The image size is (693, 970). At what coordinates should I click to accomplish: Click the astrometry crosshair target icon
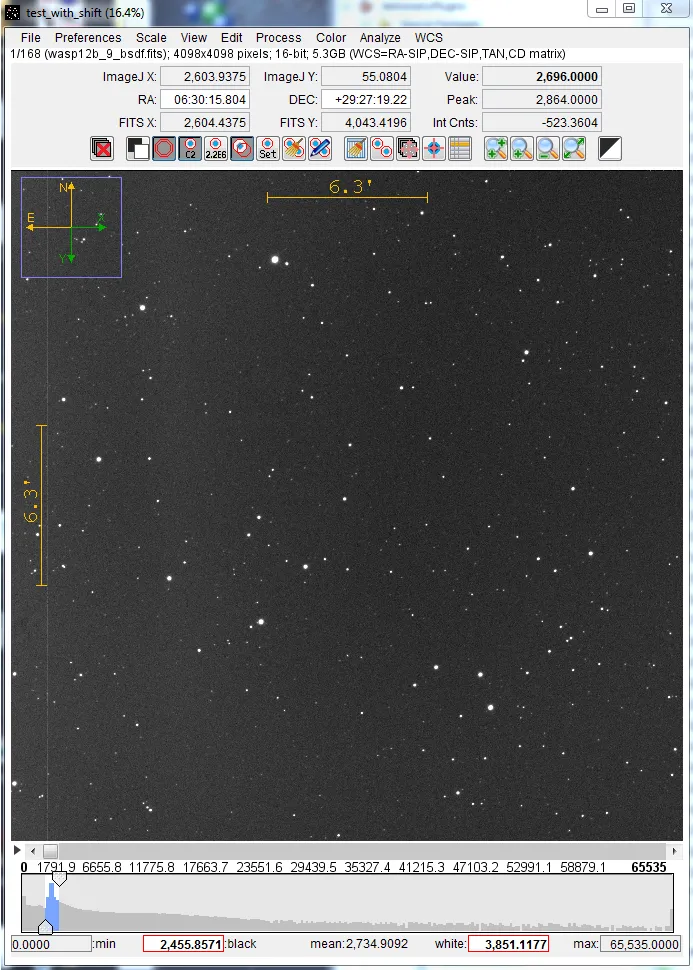tap(433, 149)
